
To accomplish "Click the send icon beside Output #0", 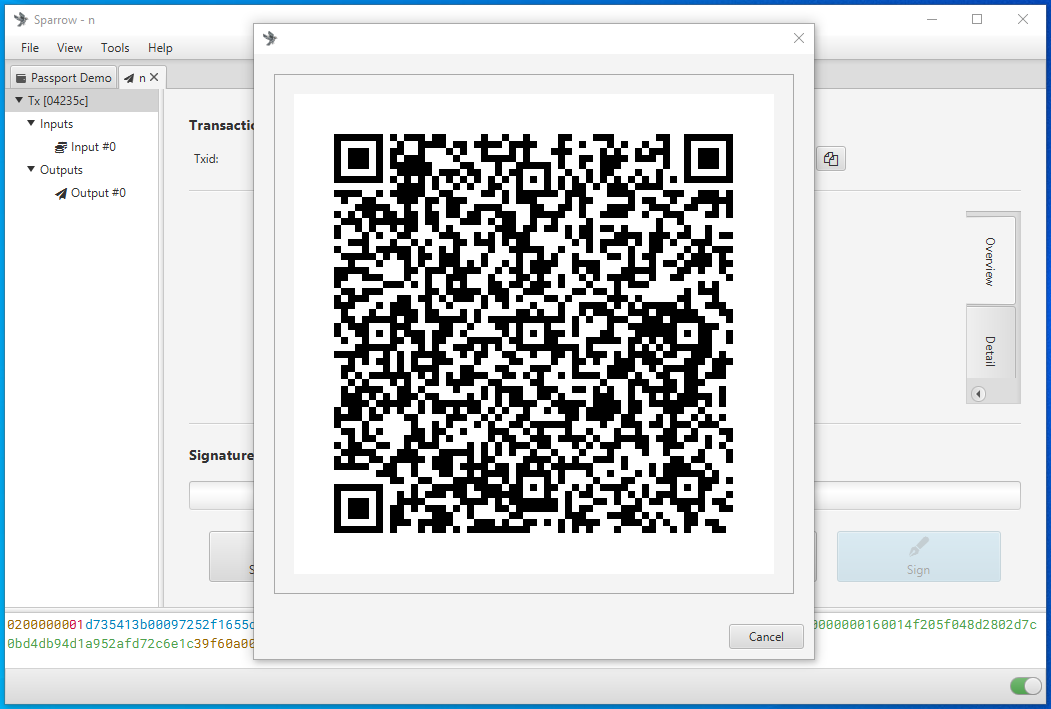I will 61,194.
